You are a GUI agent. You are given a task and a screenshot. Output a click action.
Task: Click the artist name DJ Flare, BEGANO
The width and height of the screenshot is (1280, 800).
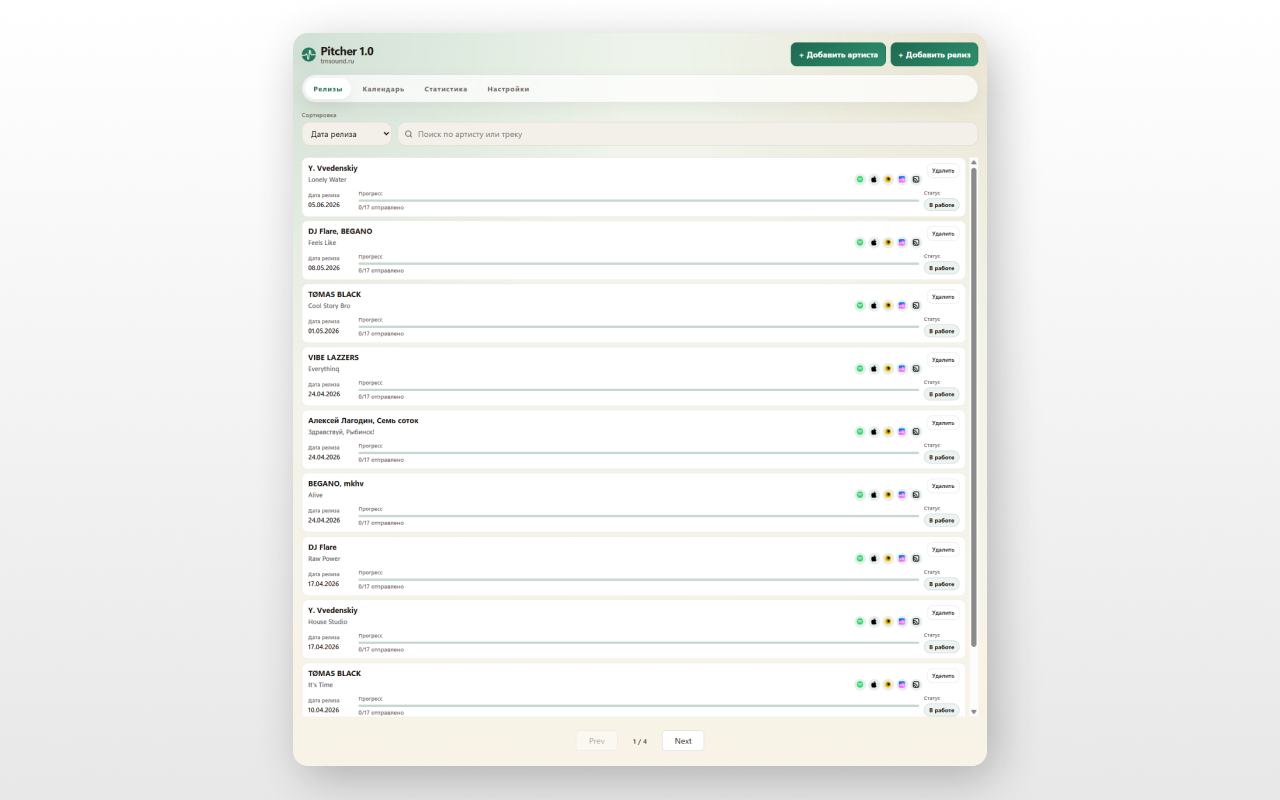[x=340, y=231]
